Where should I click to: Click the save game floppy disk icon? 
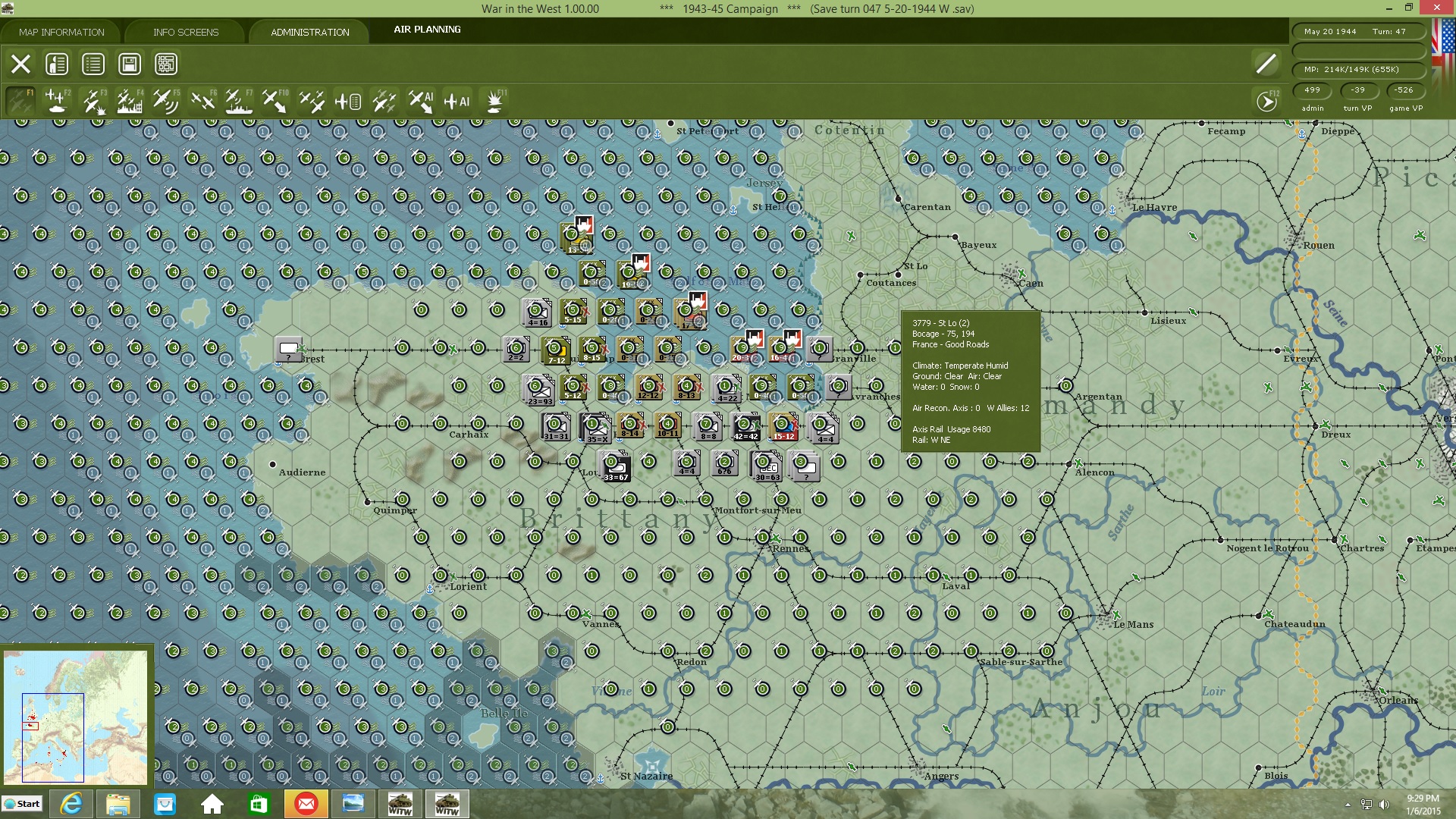tap(129, 64)
